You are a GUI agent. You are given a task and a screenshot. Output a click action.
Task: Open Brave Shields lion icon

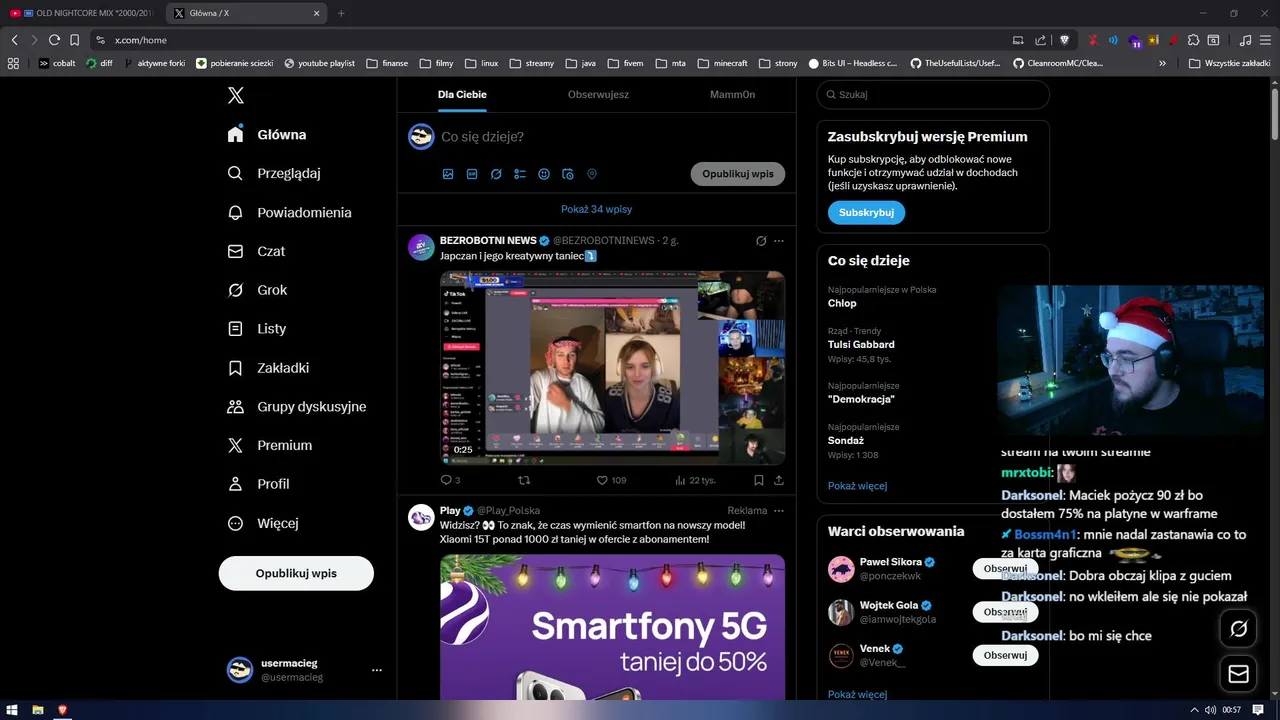coord(1064,40)
